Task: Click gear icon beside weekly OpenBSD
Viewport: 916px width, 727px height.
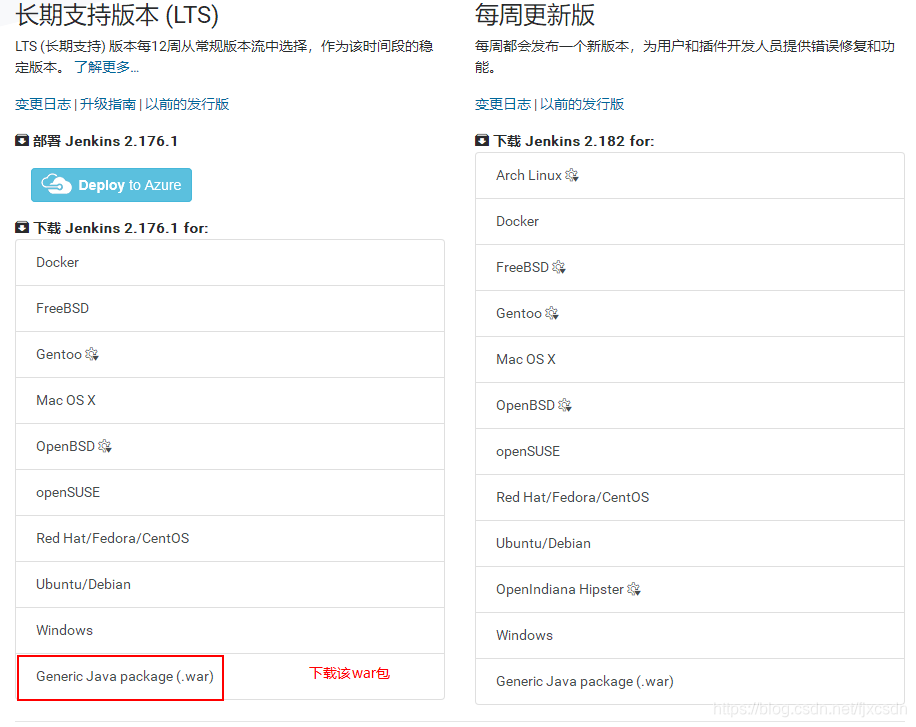Action: coord(565,405)
